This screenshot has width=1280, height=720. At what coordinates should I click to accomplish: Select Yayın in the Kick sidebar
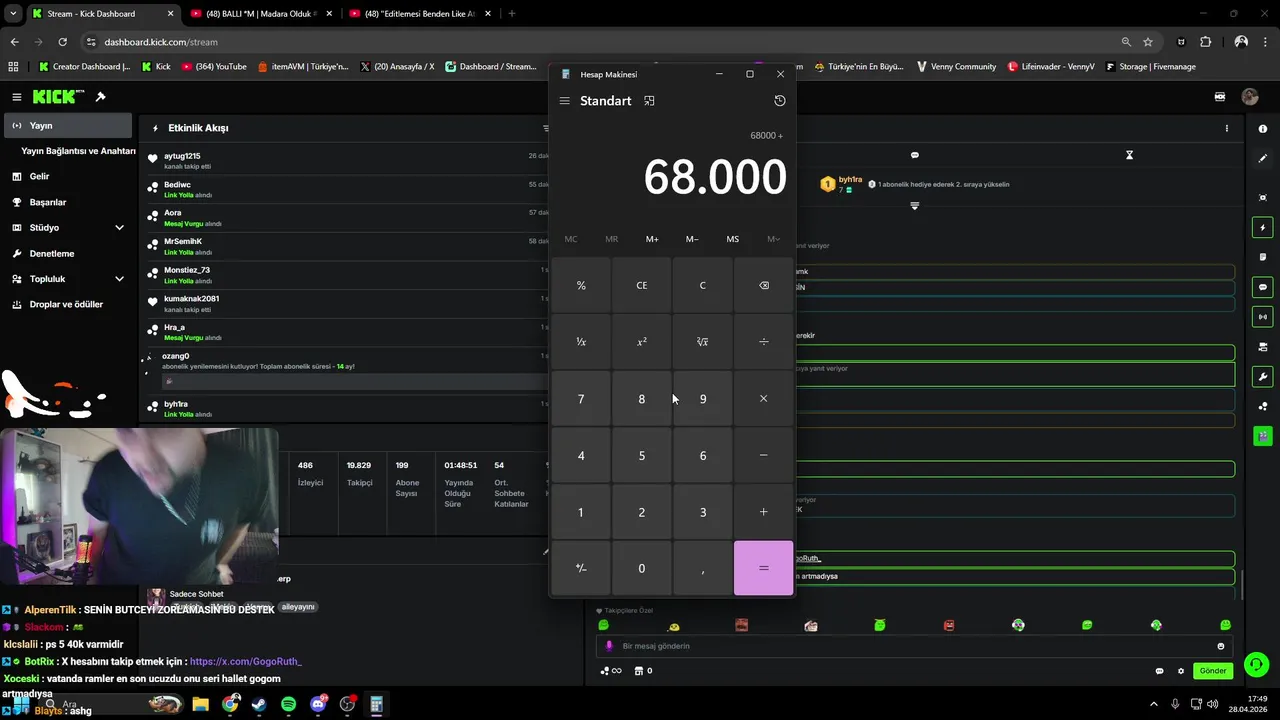(x=68, y=126)
